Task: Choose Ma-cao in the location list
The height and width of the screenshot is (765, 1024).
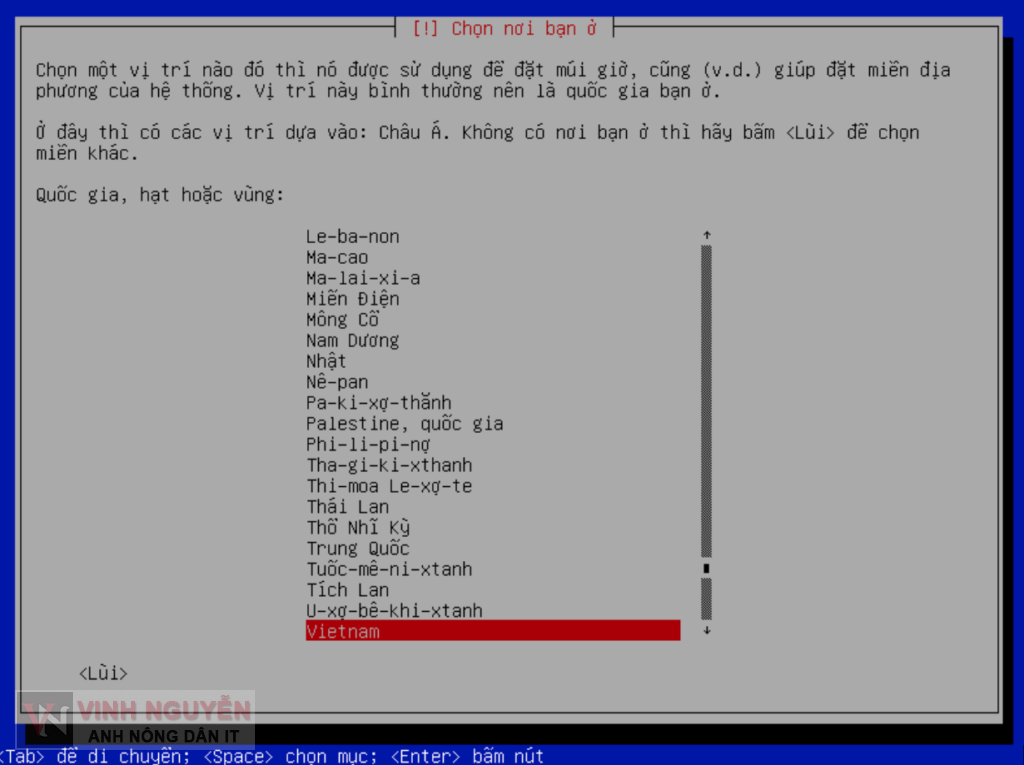Action: point(337,258)
